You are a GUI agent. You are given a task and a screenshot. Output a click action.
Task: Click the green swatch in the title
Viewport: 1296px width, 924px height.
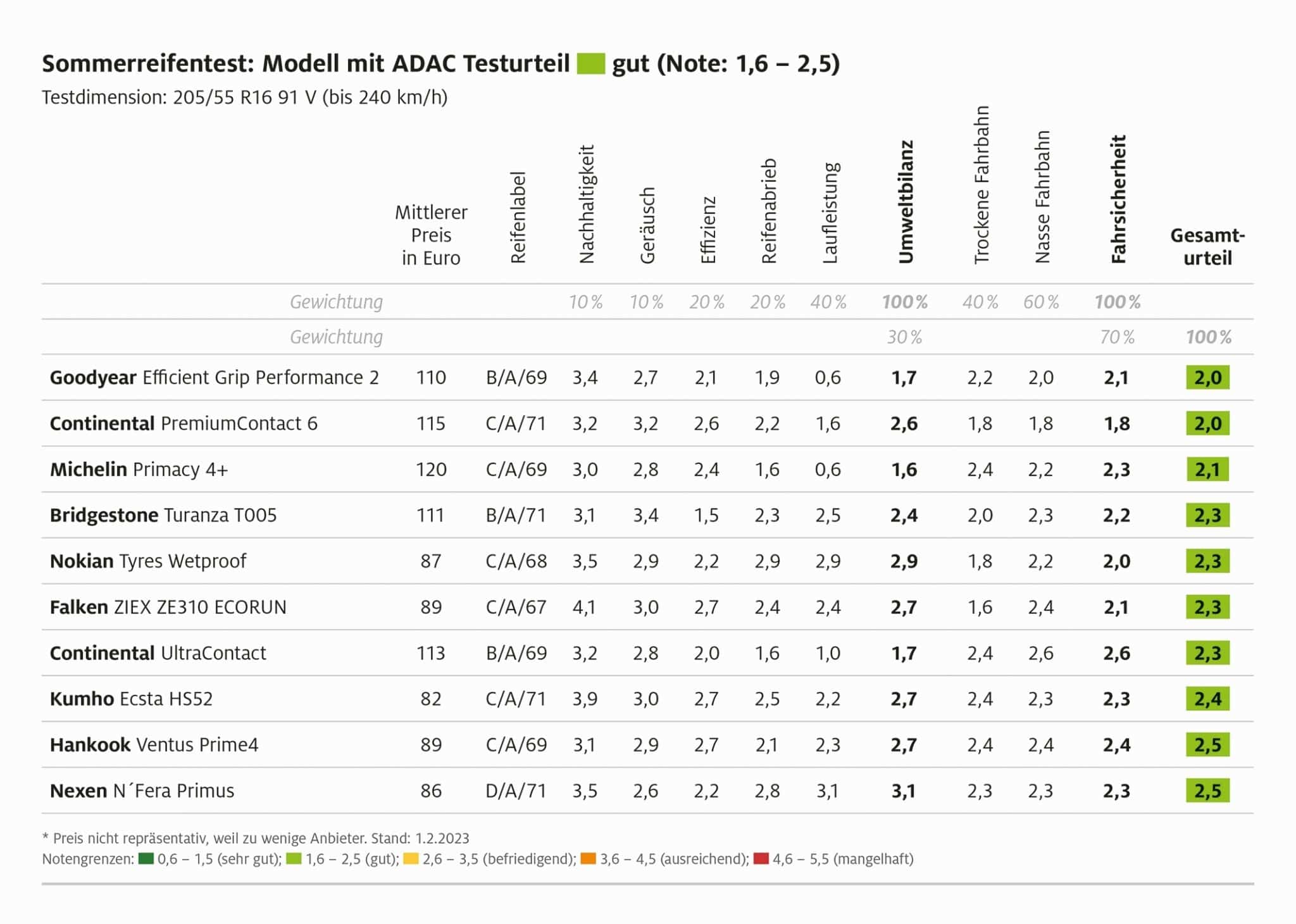tap(590, 64)
